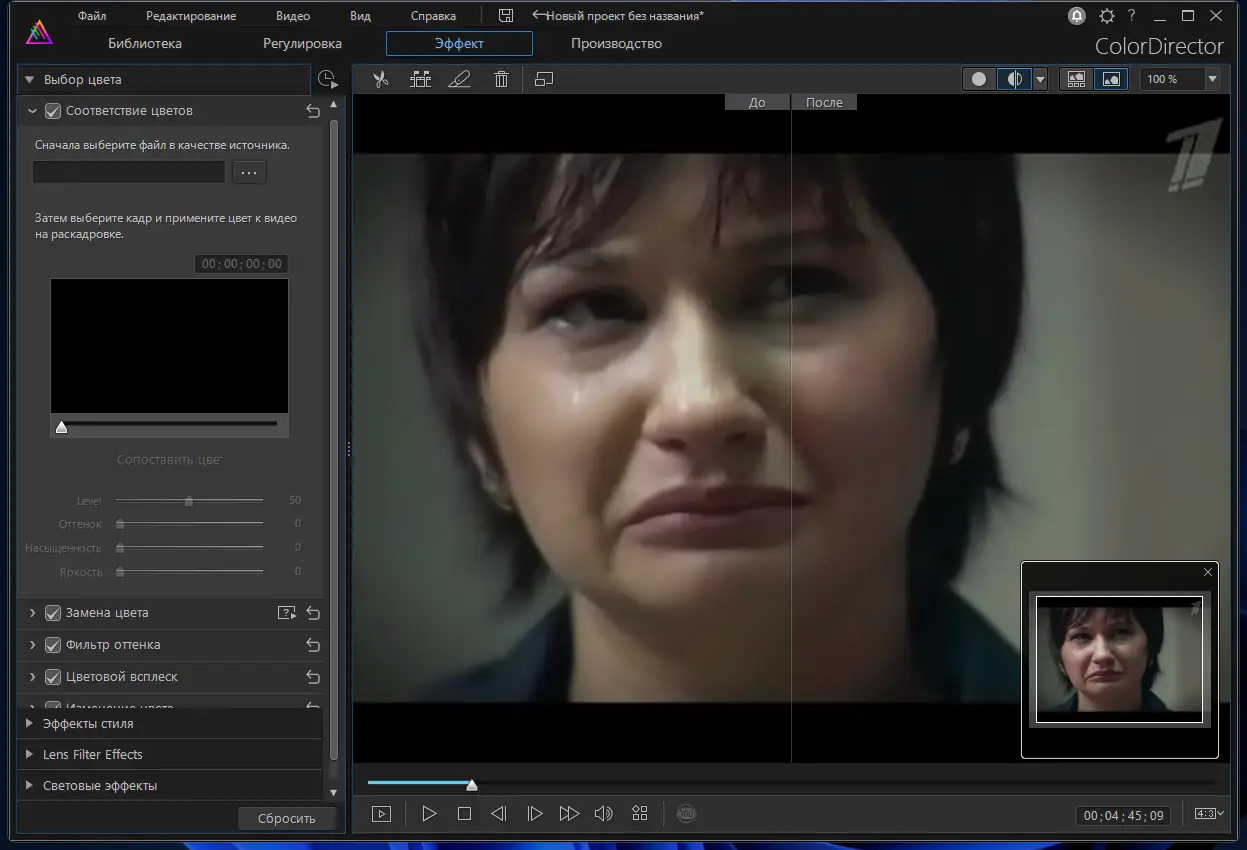Viewport: 1247px width, 850px height.
Task: Click the Level slider handle
Action: coord(189,501)
